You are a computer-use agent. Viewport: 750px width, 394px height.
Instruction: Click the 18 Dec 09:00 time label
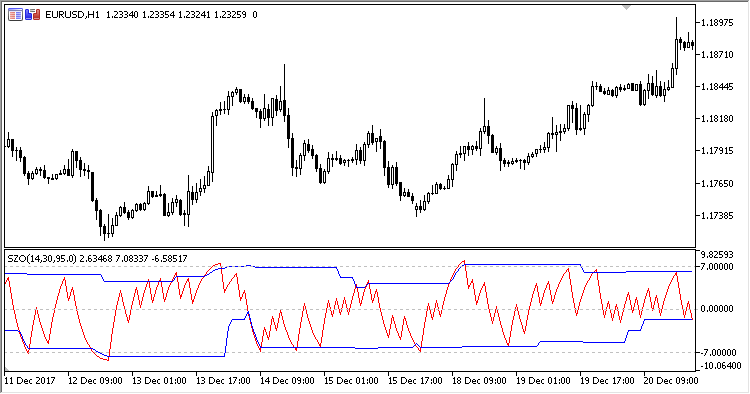coord(479,381)
